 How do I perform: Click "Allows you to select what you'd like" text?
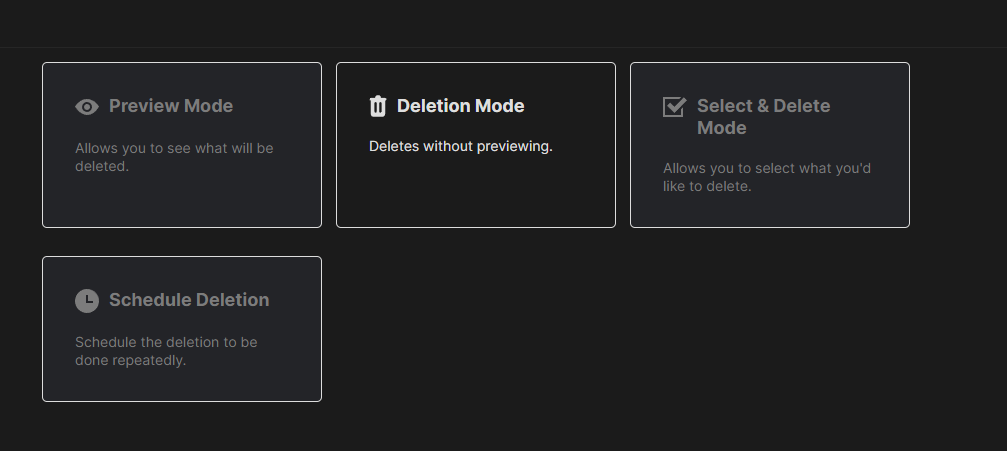pyautogui.click(x=767, y=177)
